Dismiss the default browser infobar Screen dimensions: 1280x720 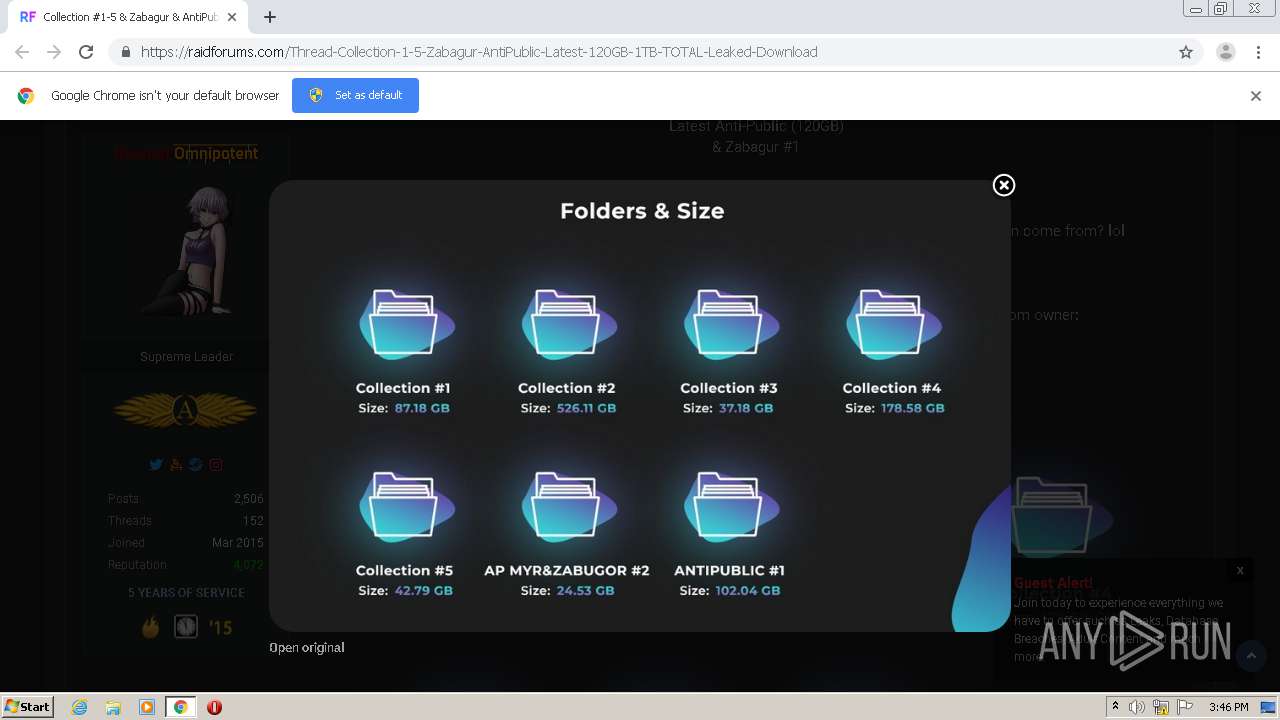[x=1256, y=96]
